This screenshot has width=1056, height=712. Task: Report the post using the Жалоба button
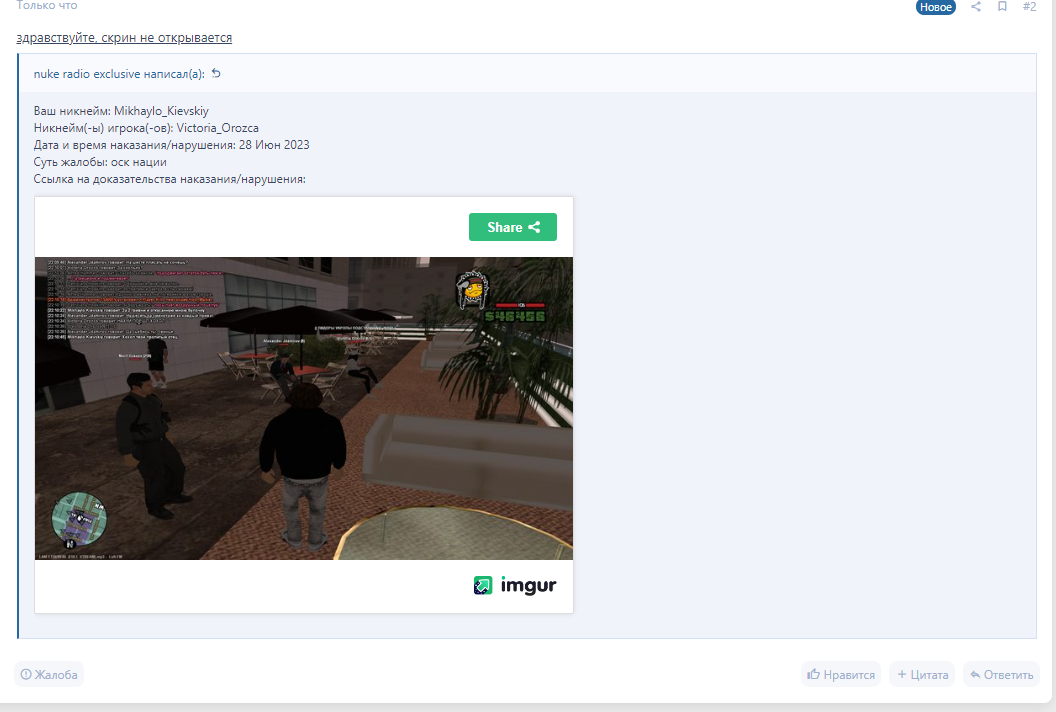pyautogui.click(x=49, y=674)
